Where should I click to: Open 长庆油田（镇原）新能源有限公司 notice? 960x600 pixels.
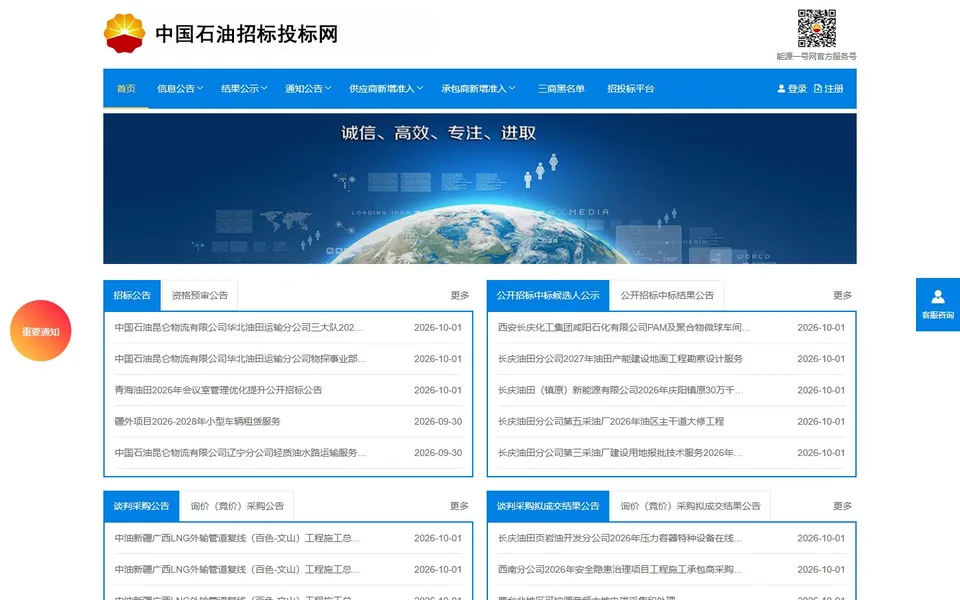point(620,390)
